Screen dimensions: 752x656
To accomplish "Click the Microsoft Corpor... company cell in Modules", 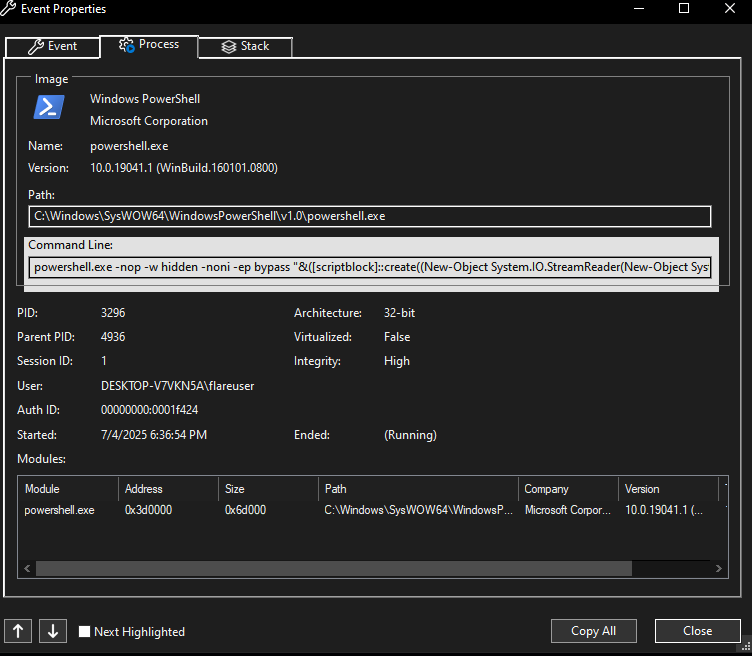I will click(567, 510).
